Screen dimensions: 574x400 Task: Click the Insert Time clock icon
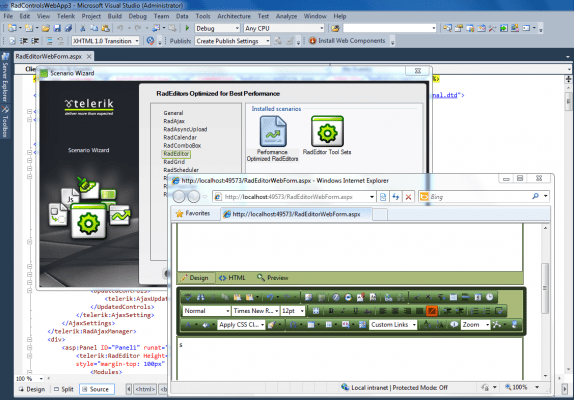(490, 297)
